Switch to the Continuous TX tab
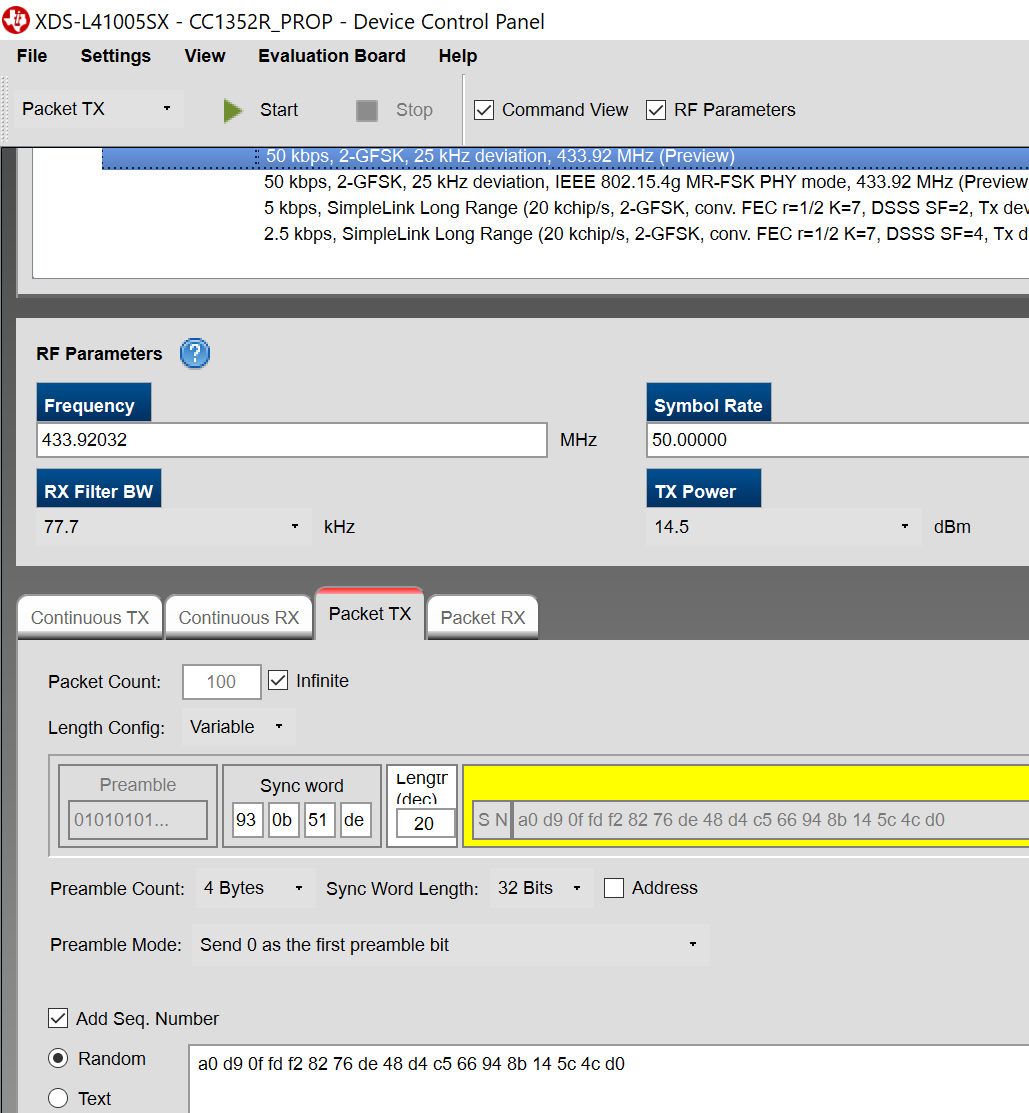1029x1113 pixels. point(90,618)
